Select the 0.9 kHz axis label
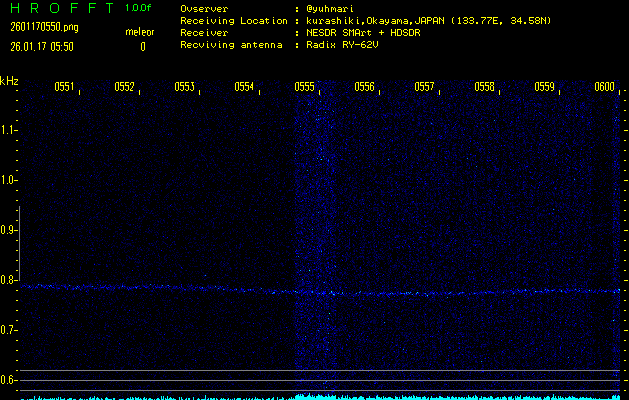629x400 pixels. tap(9, 230)
